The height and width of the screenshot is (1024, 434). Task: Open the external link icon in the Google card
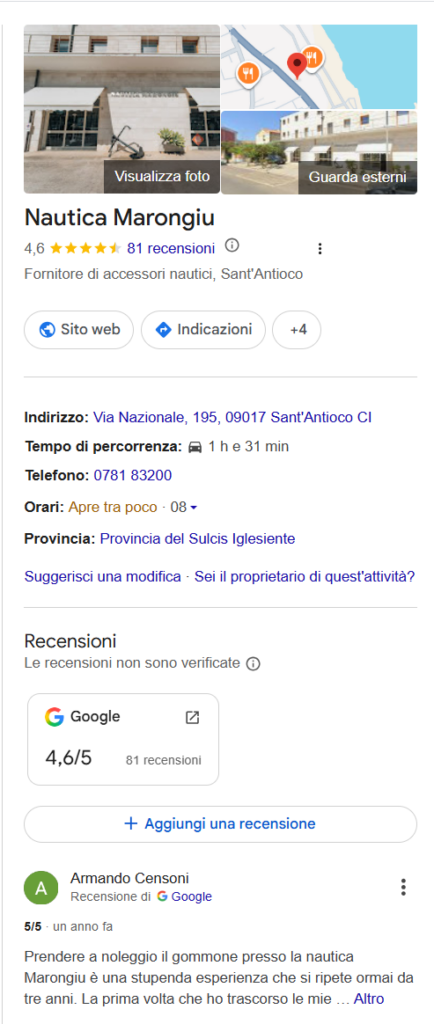[192, 717]
